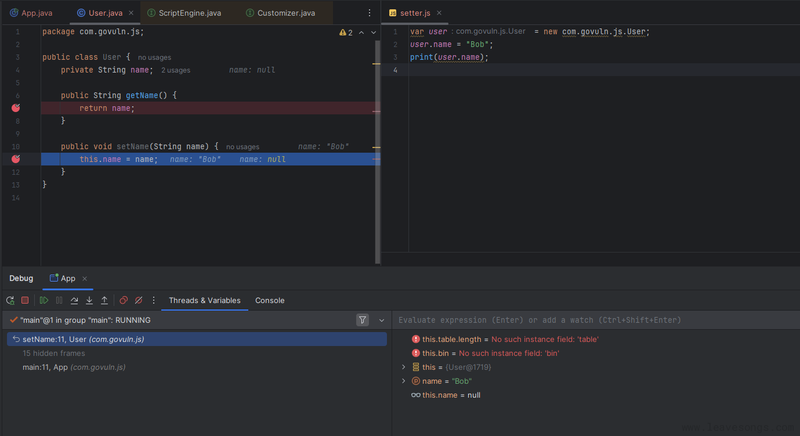Resume program execution
Screen dimensions: 800x436
click(44, 300)
